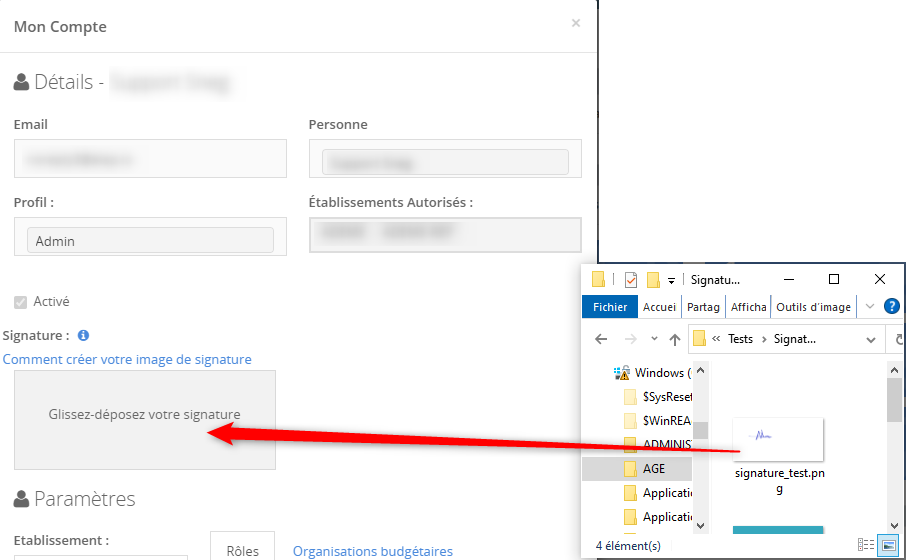Open the Fichier menu in Explorer
The image size is (906, 560).
610,307
